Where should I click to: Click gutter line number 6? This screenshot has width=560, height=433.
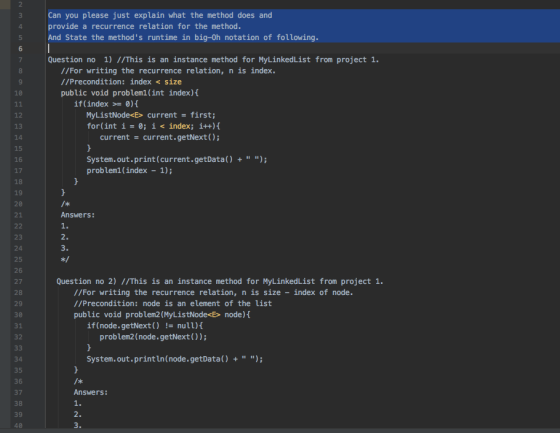click(x=20, y=49)
